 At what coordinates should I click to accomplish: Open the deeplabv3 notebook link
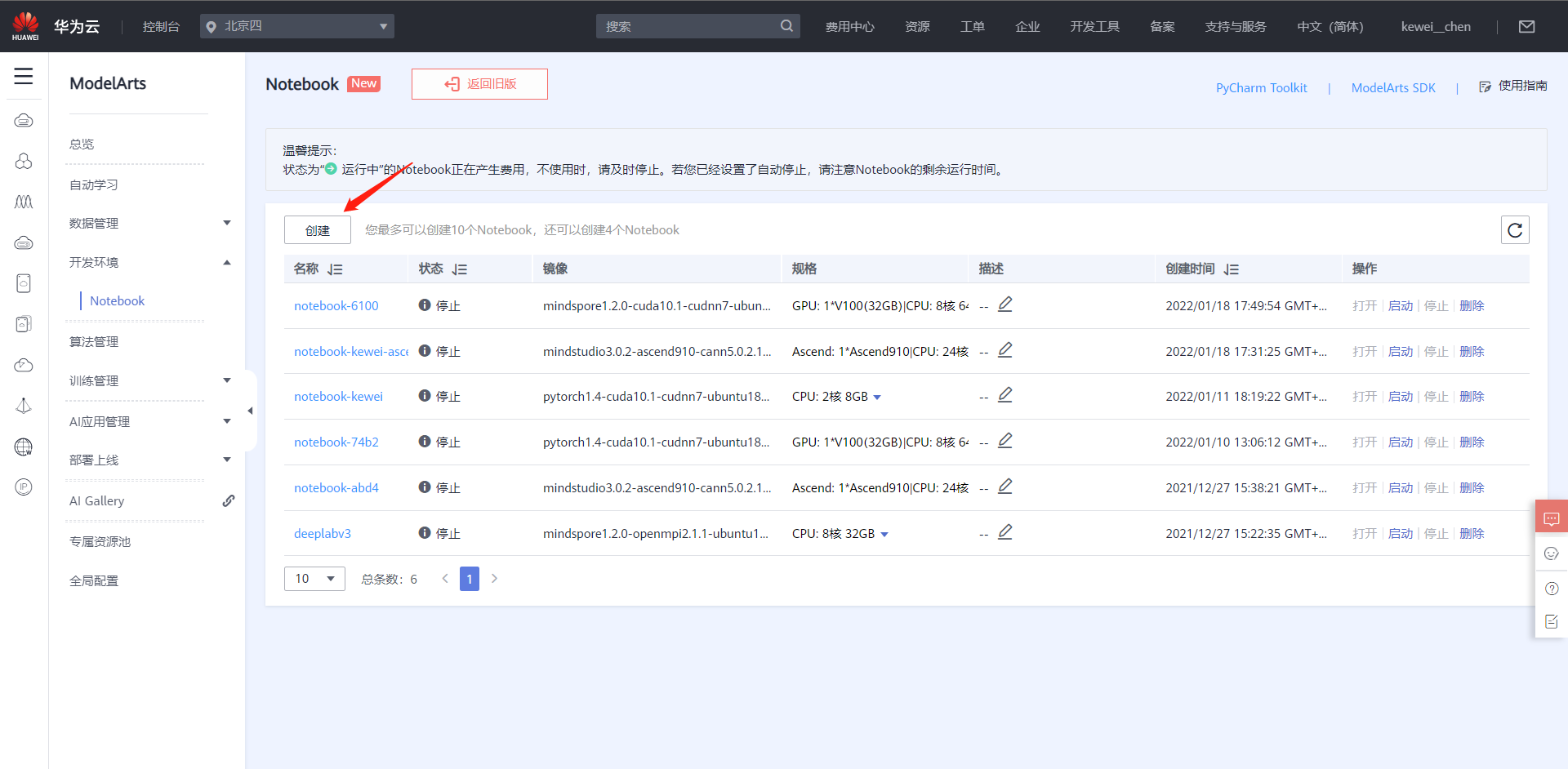click(323, 533)
